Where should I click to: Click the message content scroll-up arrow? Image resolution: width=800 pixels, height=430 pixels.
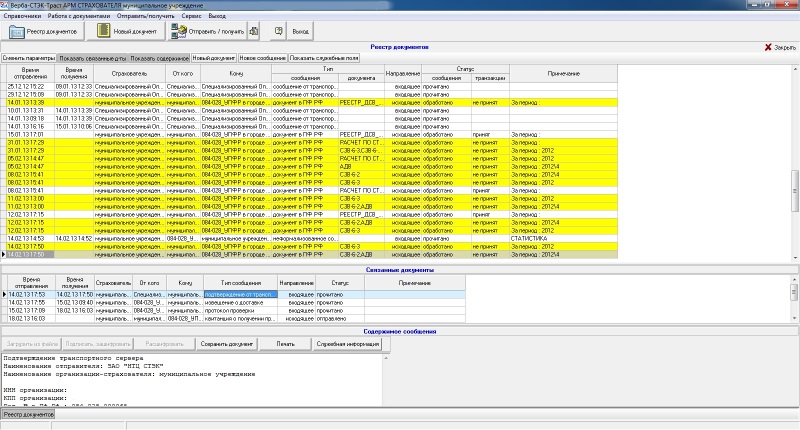[386, 358]
